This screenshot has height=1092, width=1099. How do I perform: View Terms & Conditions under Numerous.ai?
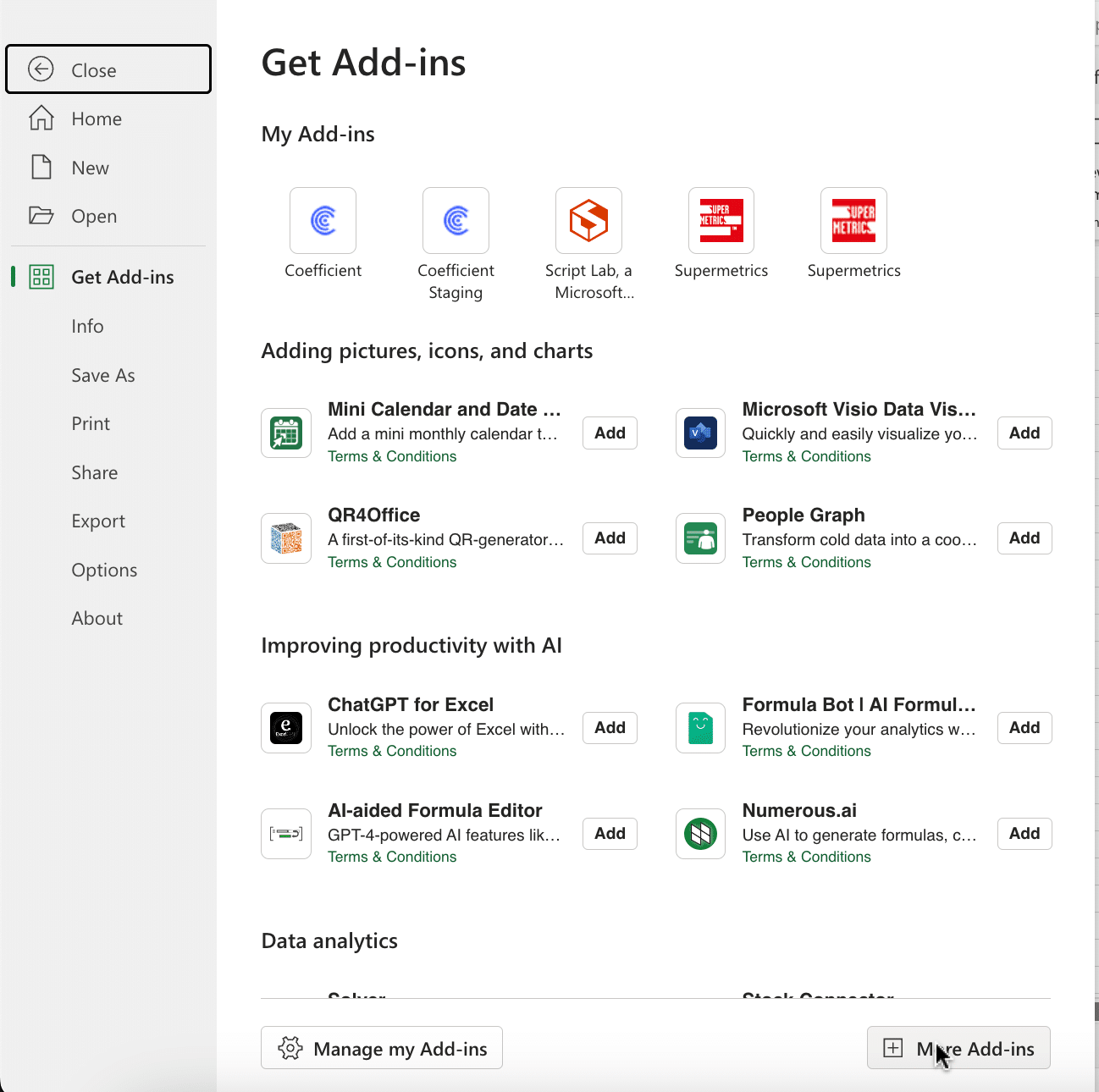pyautogui.click(x=806, y=857)
